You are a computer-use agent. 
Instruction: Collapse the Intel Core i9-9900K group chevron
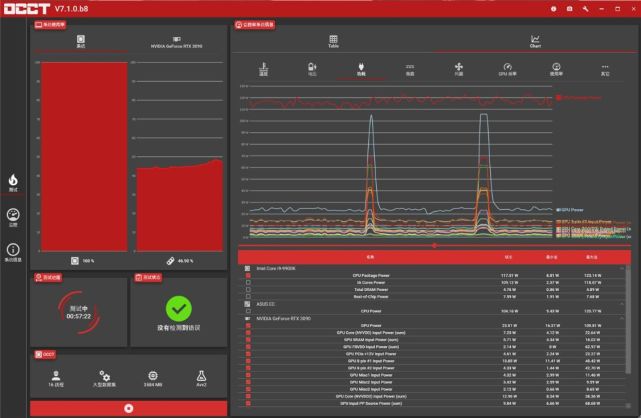(622, 268)
